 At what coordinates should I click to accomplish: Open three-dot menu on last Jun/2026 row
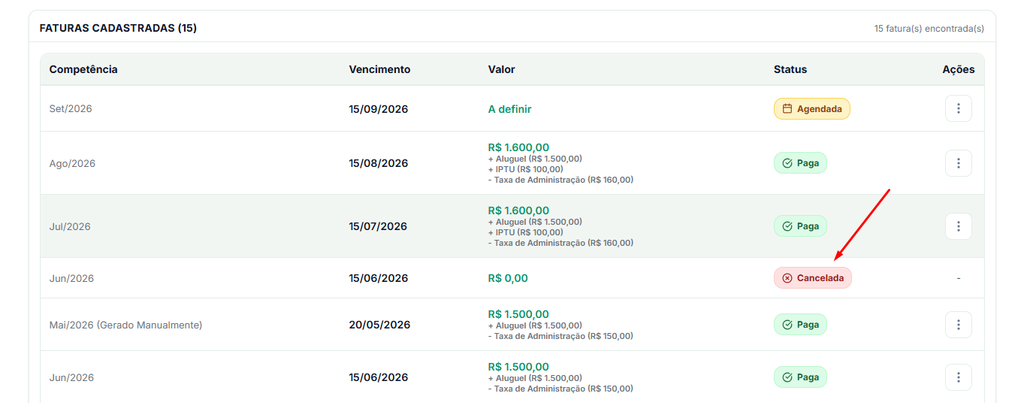(x=958, y=377)
